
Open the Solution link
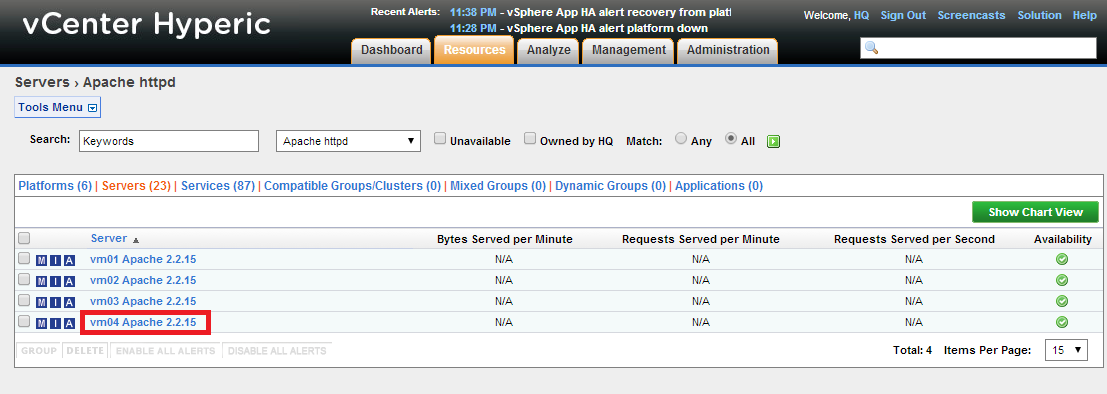[1039, 16]
